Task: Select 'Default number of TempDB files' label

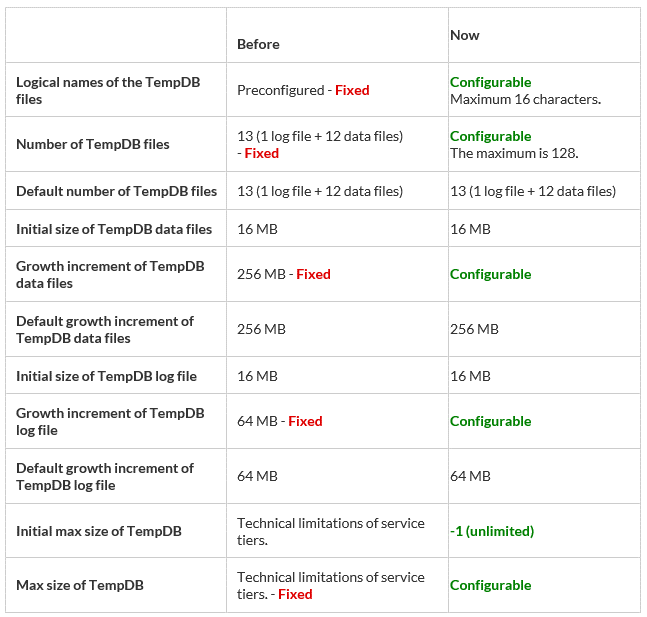Action: click(116, 191)
